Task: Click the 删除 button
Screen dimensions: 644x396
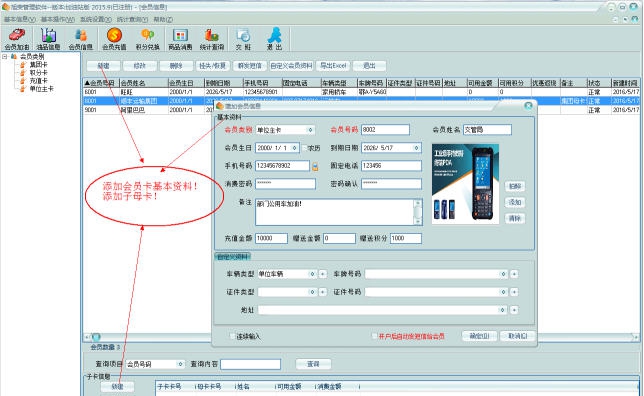Action: (x=176, y=66)
